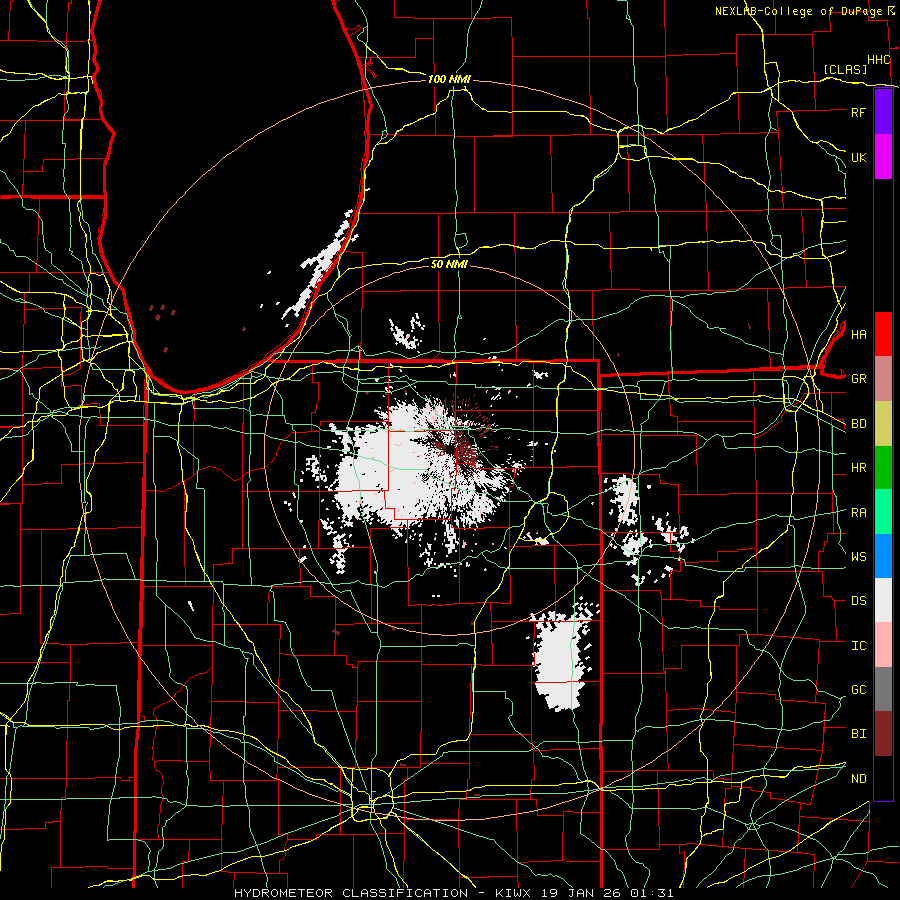Viewport: 900px width, 900px height.
Task: Click the GR legend label
Action: click(x=858, y=379)
